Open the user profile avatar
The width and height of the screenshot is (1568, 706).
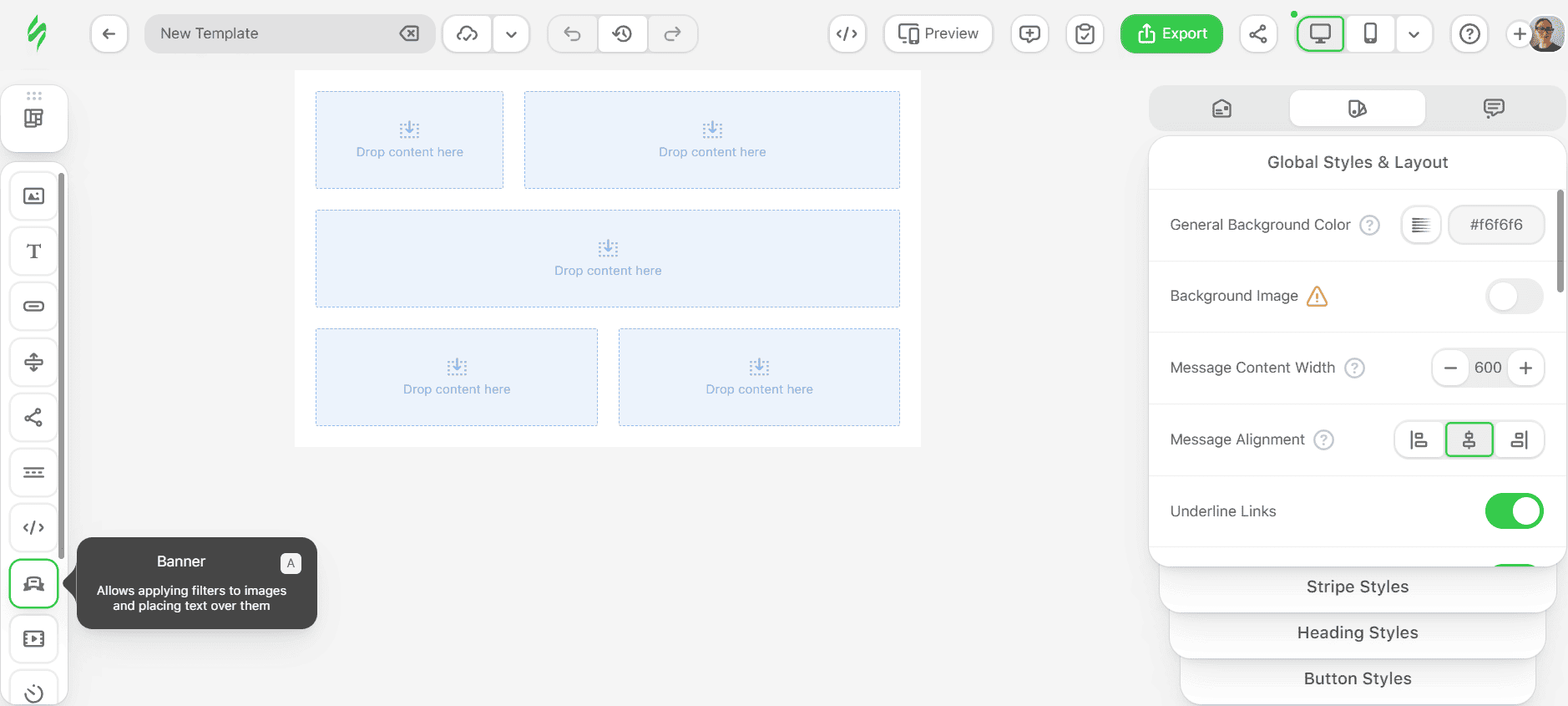coord(1547,33)
